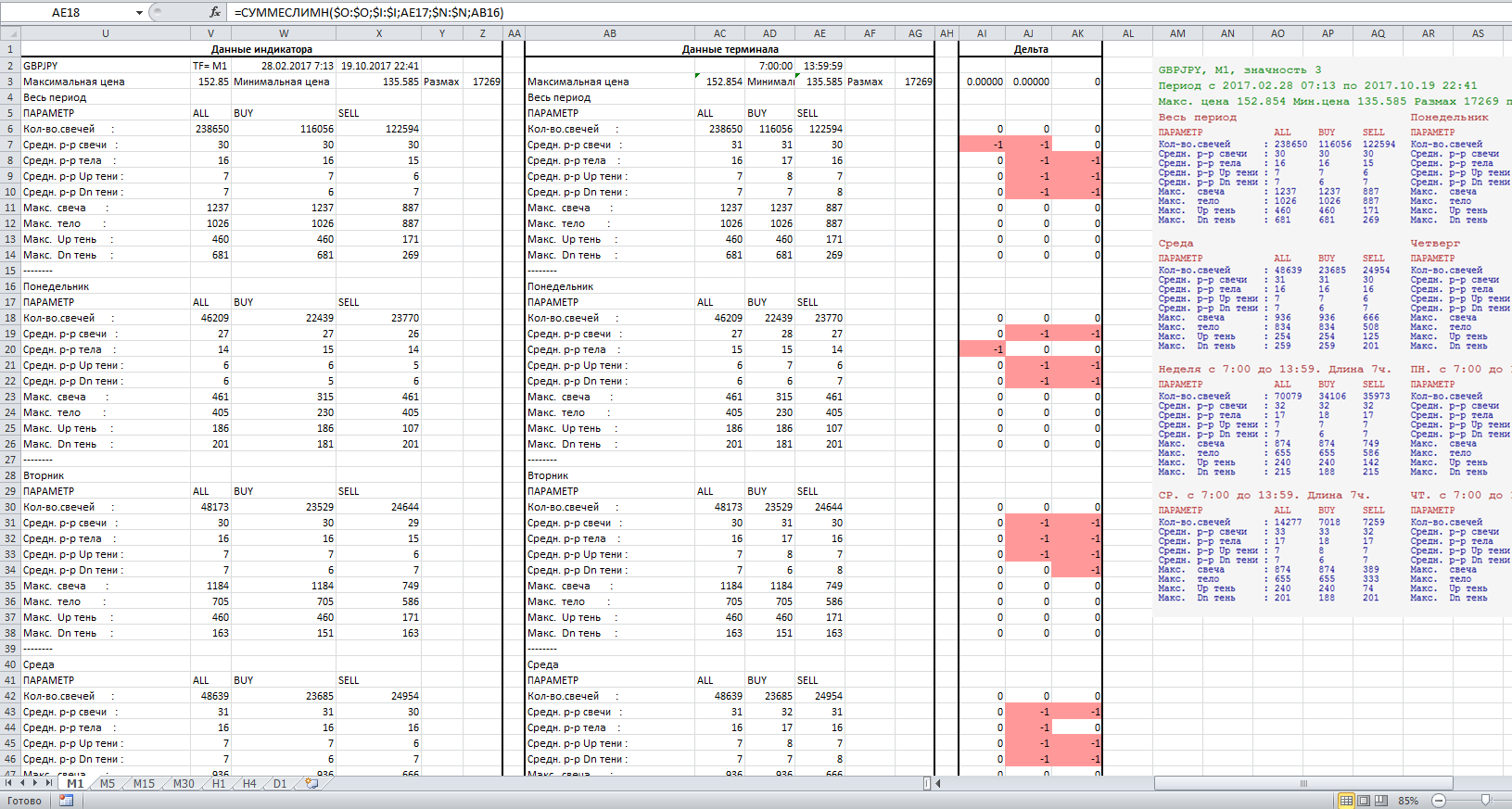Image resolution: width=1512 pixels, height=809 pixels.
Task: Switch to the H4 sheet tab
Action: (249, 784)
